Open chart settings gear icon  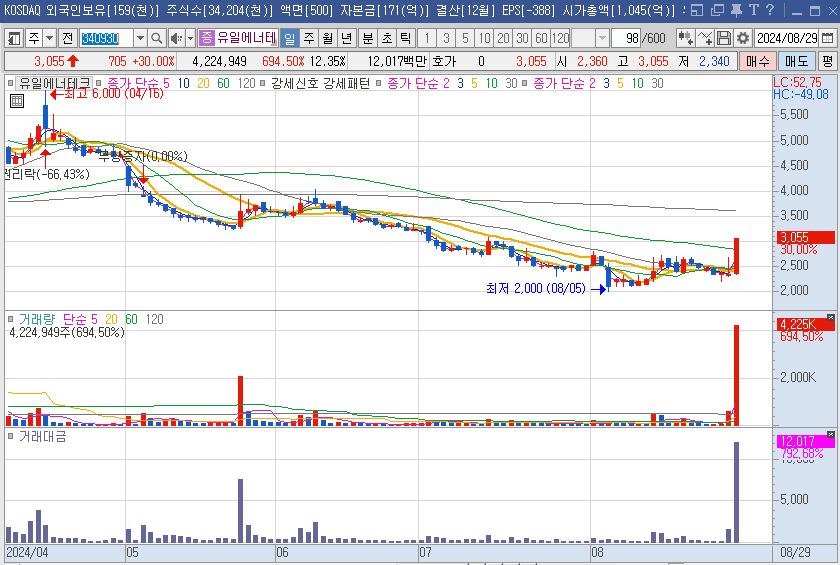[x=742, y=38]
